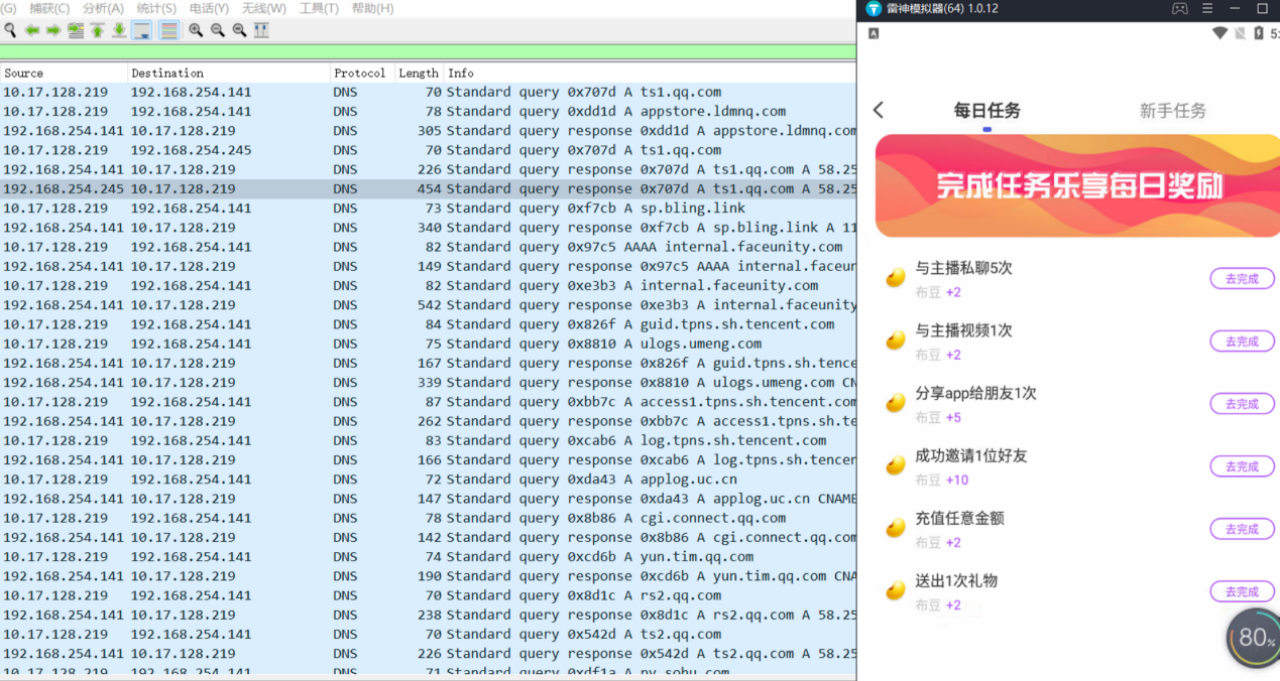The width and height of the screenshot is (1280, 681).
Task: Sort by the Protocol column header
Action: coord(362,73)
